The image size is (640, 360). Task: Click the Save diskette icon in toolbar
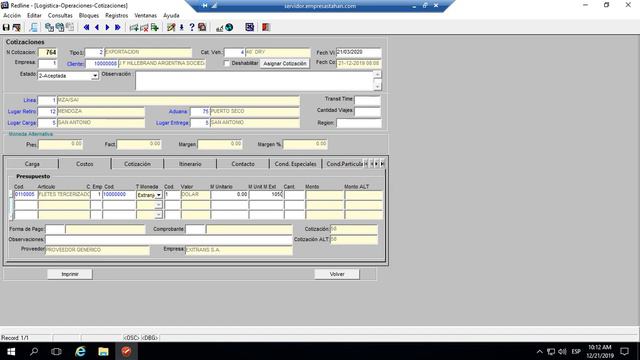point(6,27)
